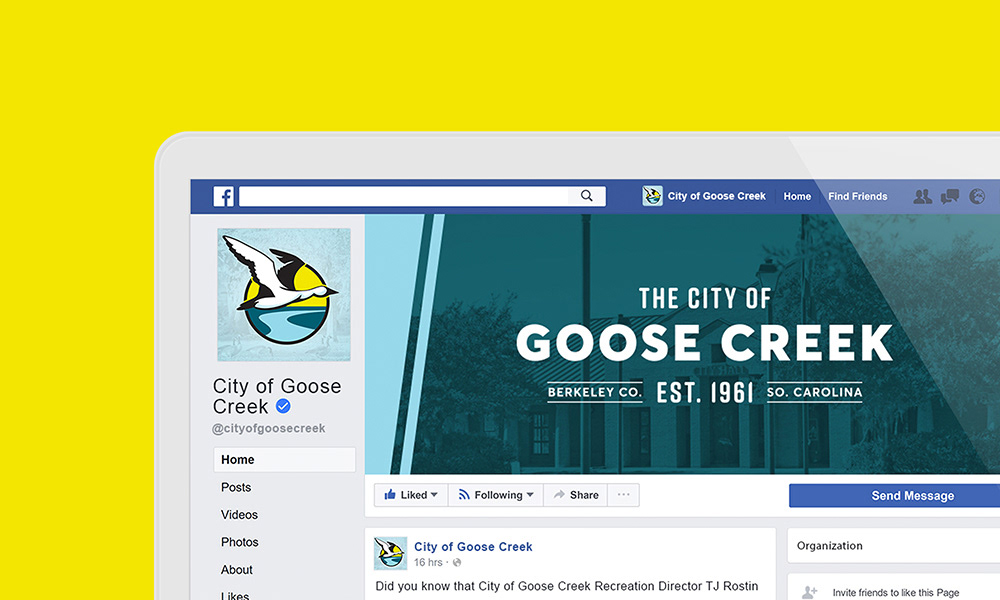Screen dimensions: 1000x600
Task: Click into the Facebook search field
Action: (422, 196)
